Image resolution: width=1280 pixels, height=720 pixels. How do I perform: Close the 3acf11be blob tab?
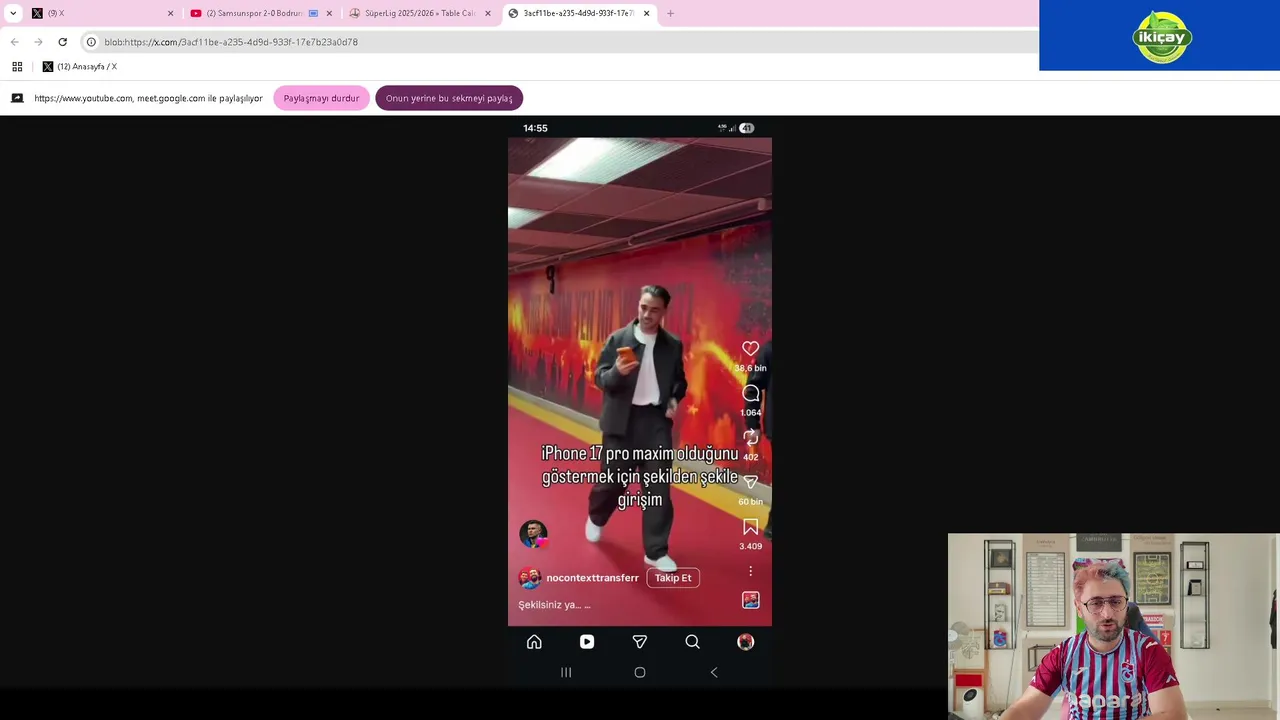(646, 13)
